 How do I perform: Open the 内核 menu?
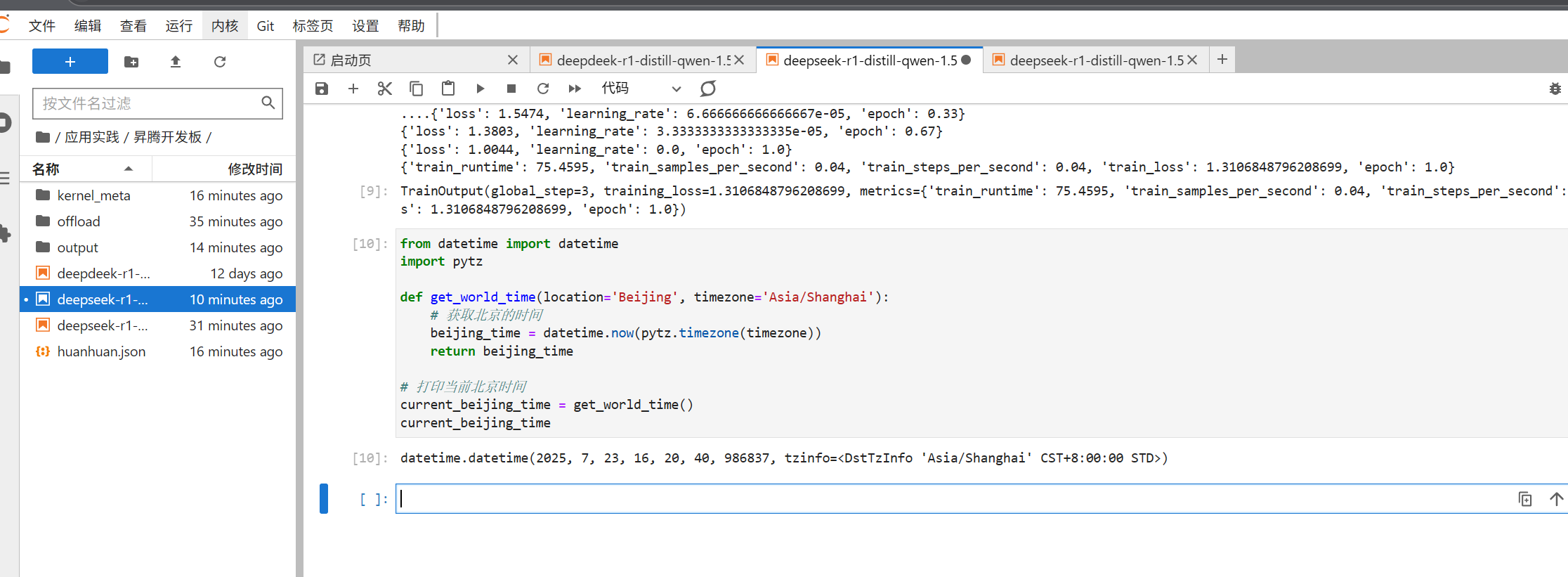coord(225,26)
